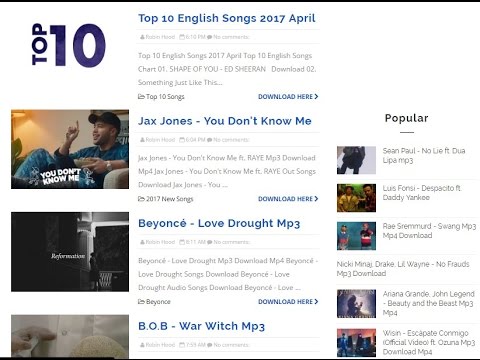This screenshot has height=360, width=480.
Task: Open the 2017 New Songs category
Action: tap(170, 199)
